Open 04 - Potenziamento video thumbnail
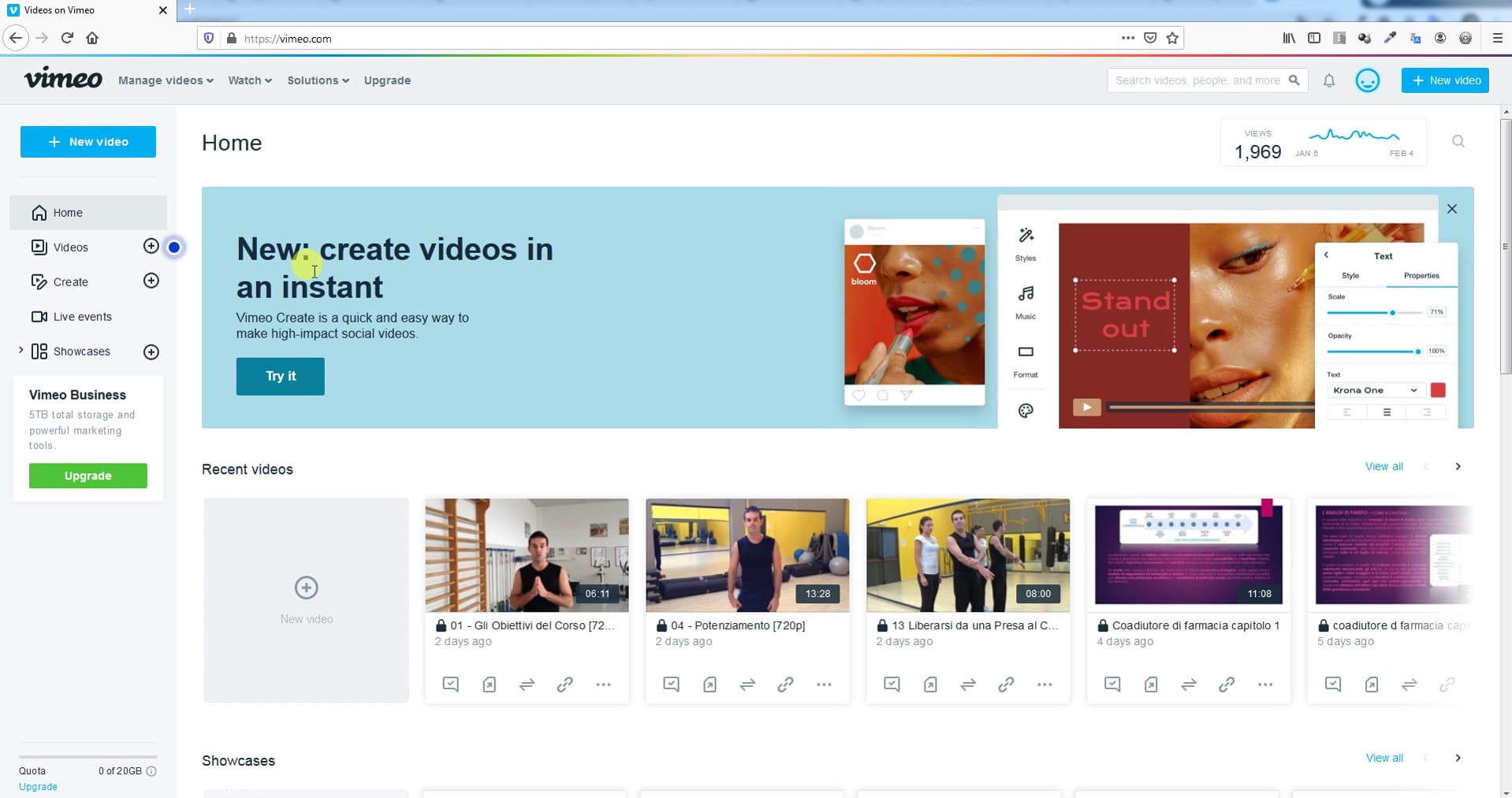 (747, 555)
